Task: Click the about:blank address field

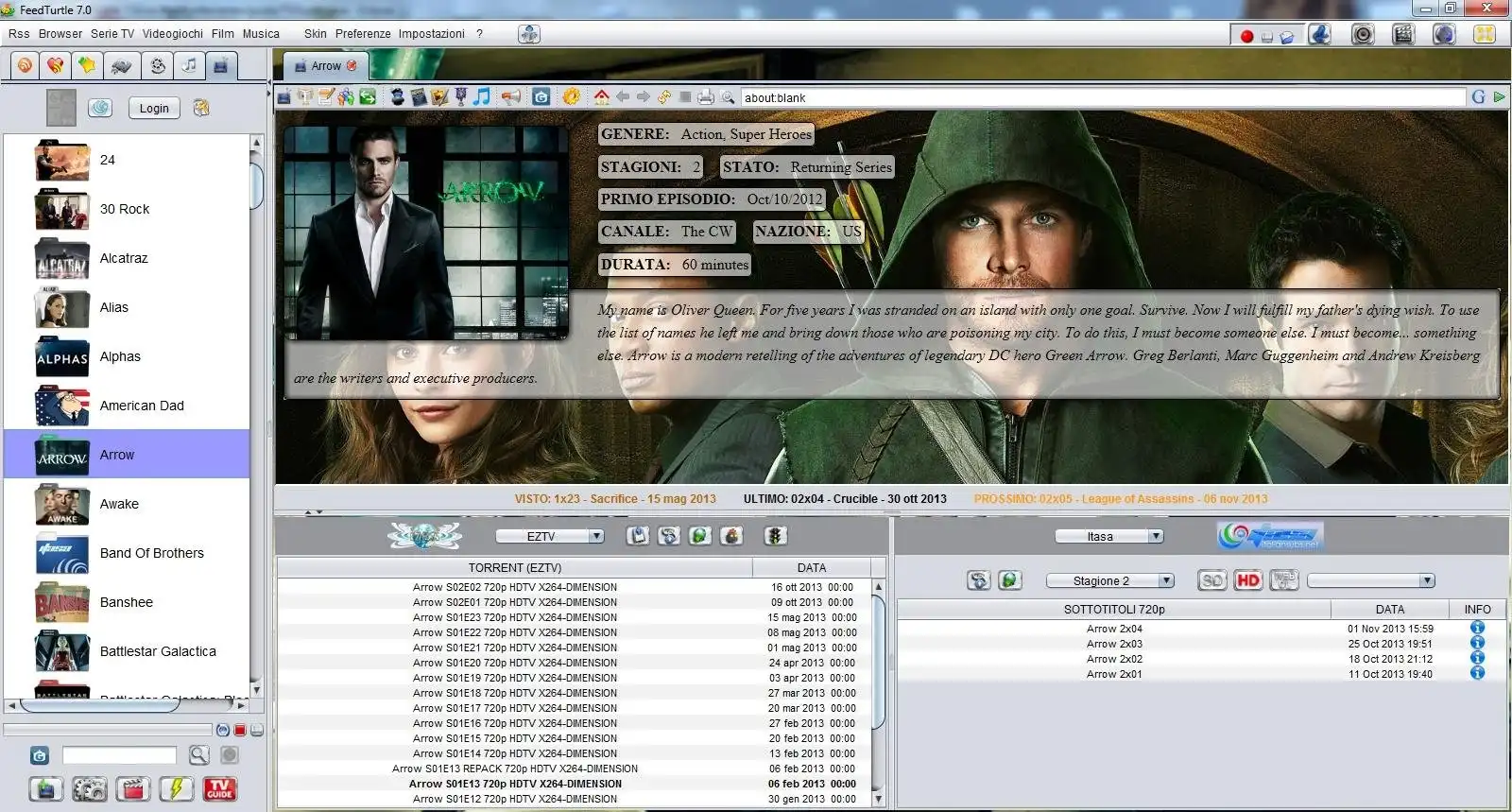Action: coord(1102,97)
